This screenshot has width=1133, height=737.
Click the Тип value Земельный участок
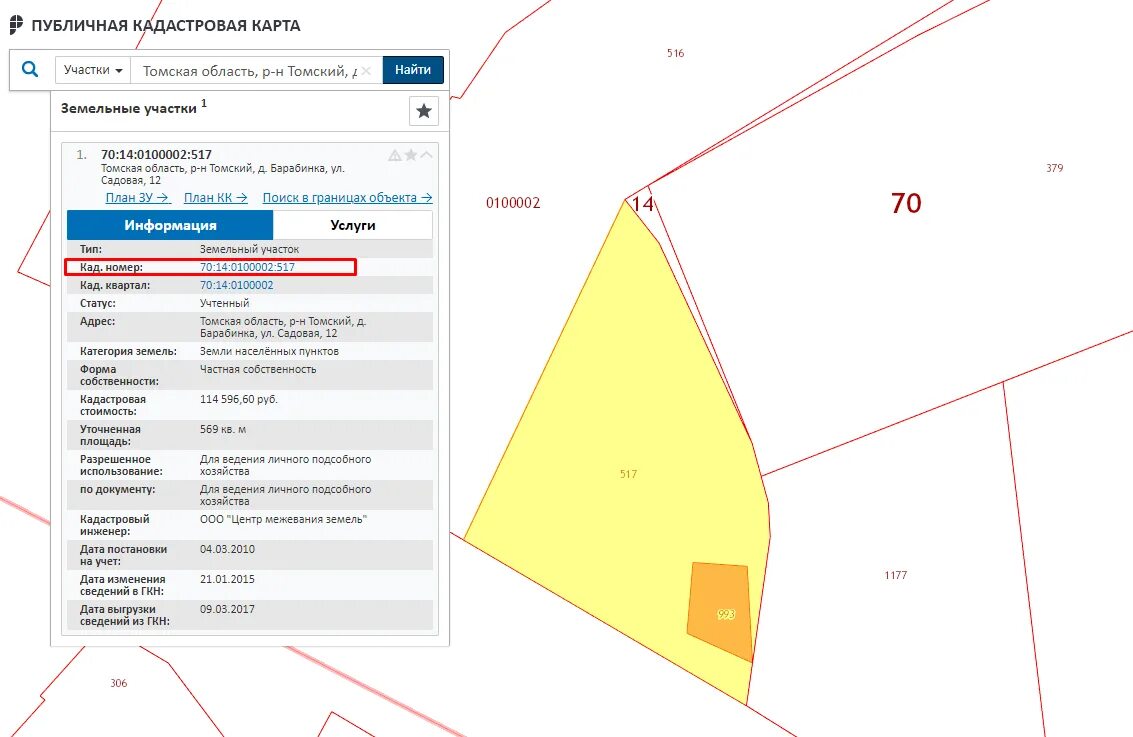249,249
